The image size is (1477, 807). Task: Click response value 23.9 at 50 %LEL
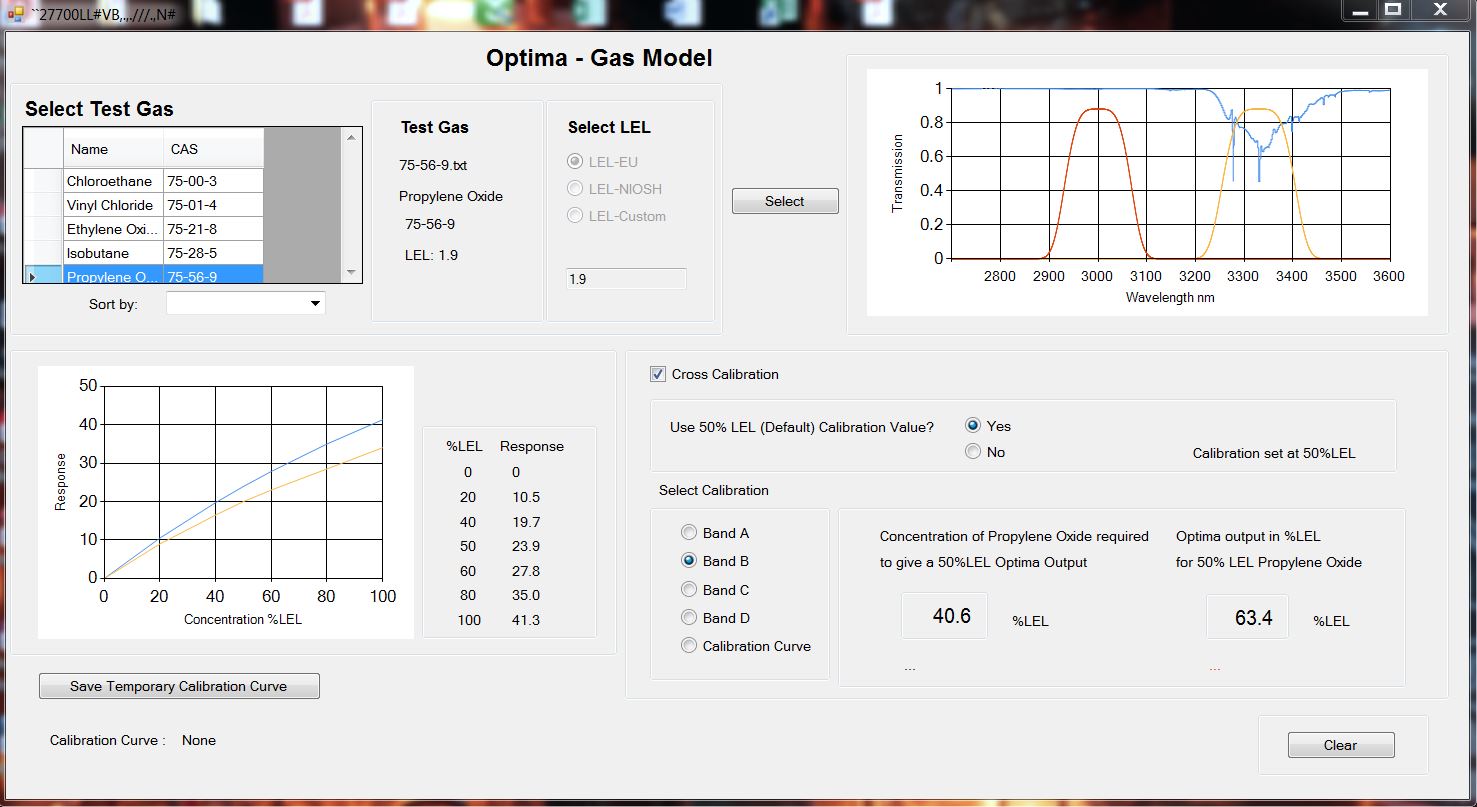point(525,546)
